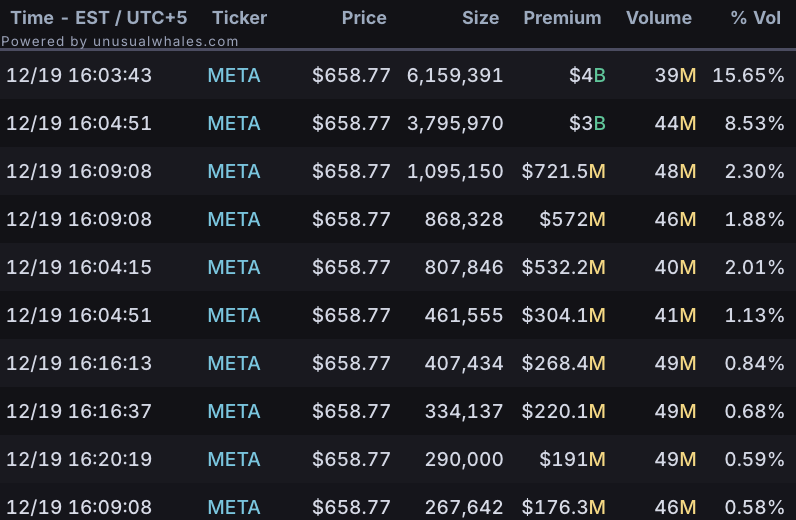Select the $658.77 price in 16:20:19 row
Viewport: 796px width, 520px height.
pyautogui.click(x=351, y=459)
